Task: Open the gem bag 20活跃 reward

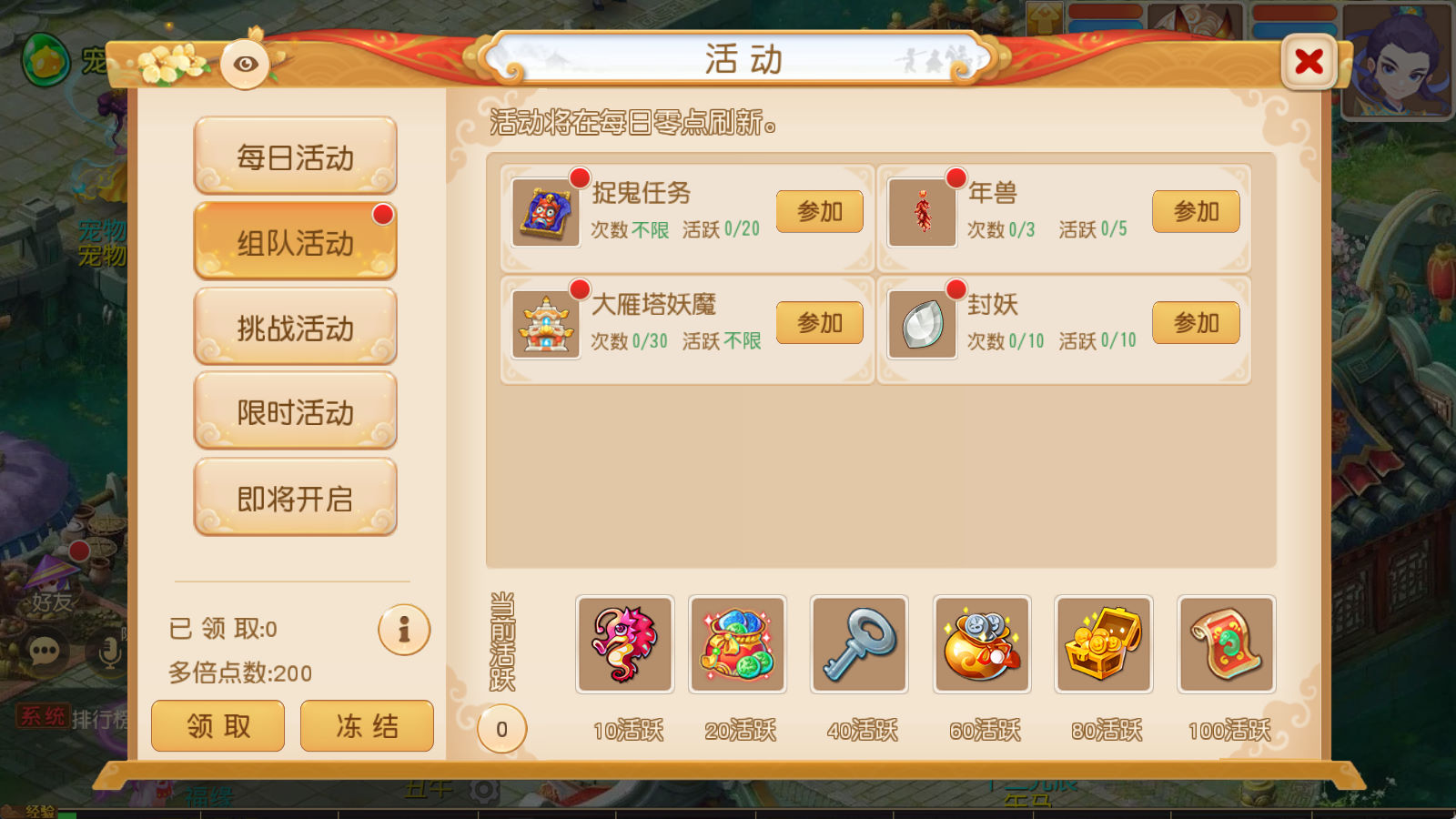Action: pyautogui.click(x=738, y=644)
